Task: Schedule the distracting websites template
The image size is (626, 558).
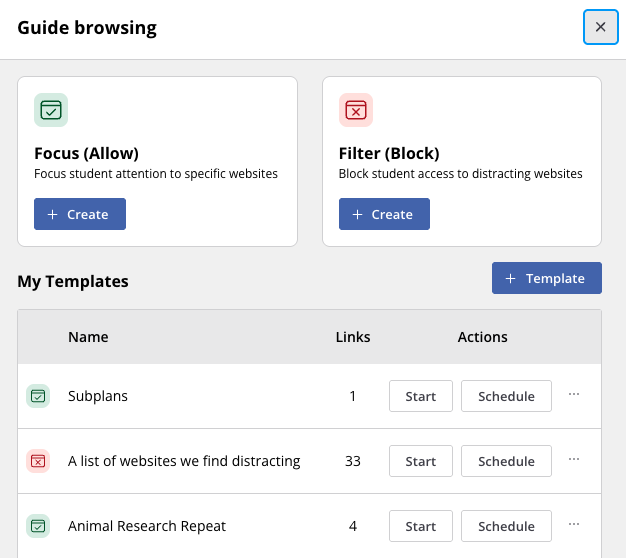Action: pos(506,461)
